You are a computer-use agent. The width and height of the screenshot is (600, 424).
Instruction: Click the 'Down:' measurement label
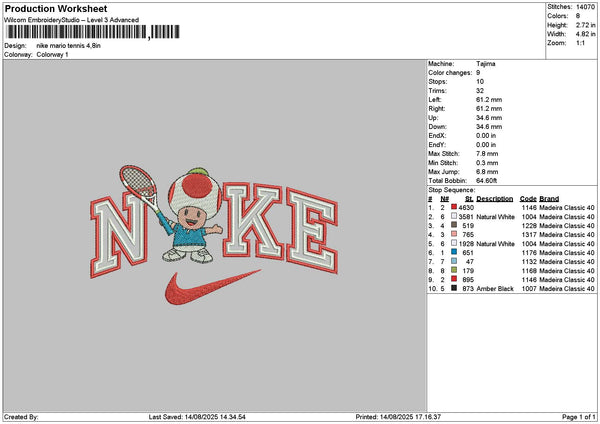click(437, 127)
